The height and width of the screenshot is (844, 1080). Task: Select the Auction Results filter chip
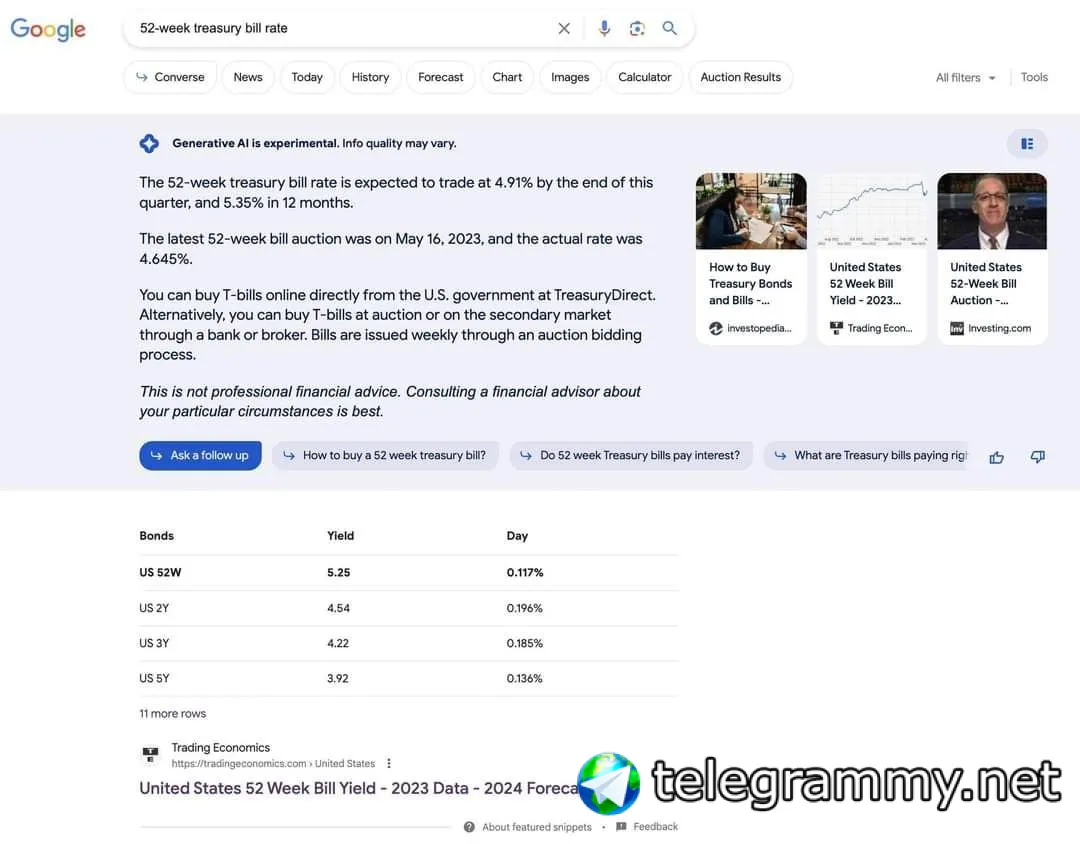[x=740, y=77]
